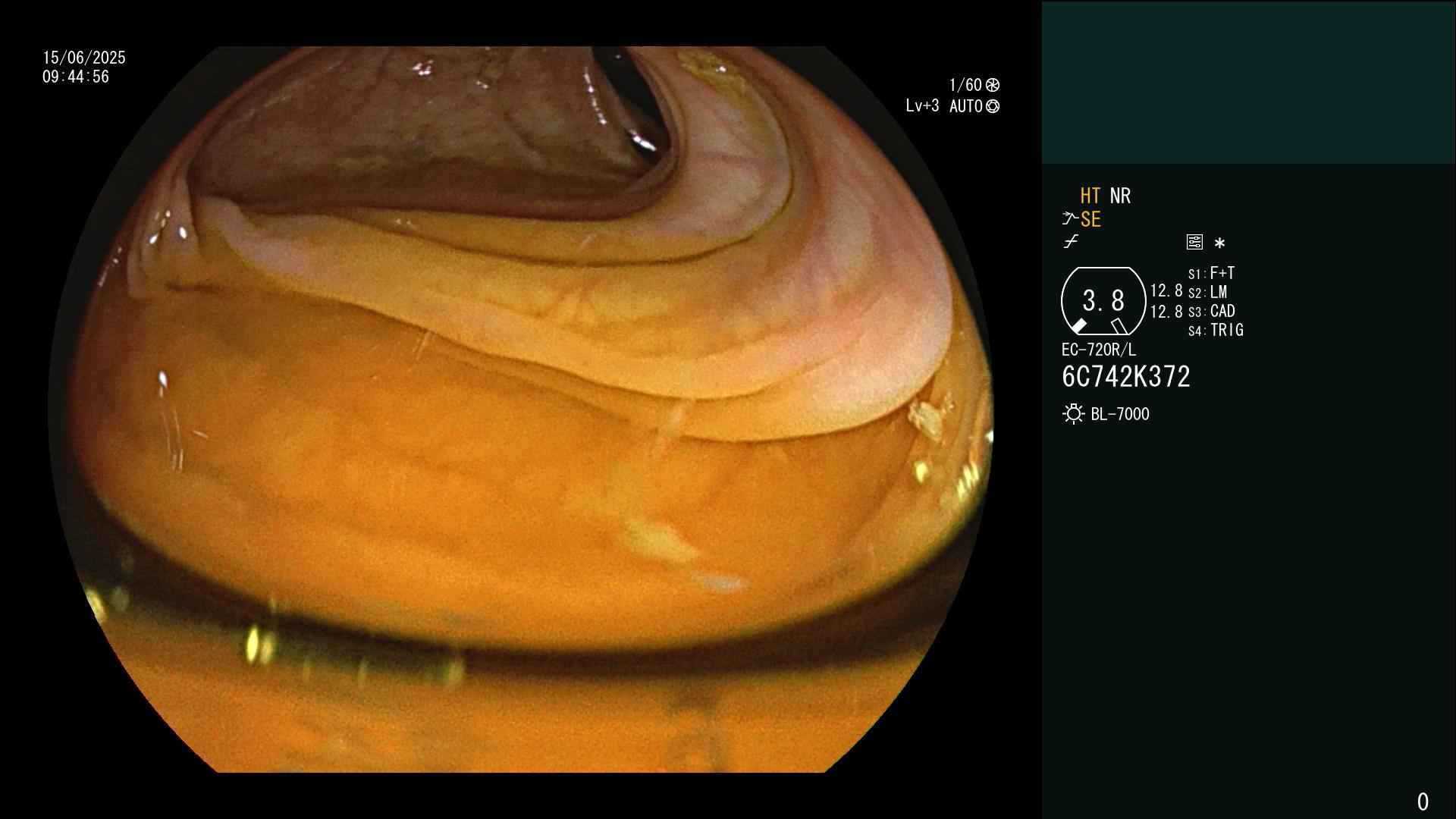Click the scope tip diagram showing 3.8
This screenshot has height=819, width=1456.
pos(1103,301)
